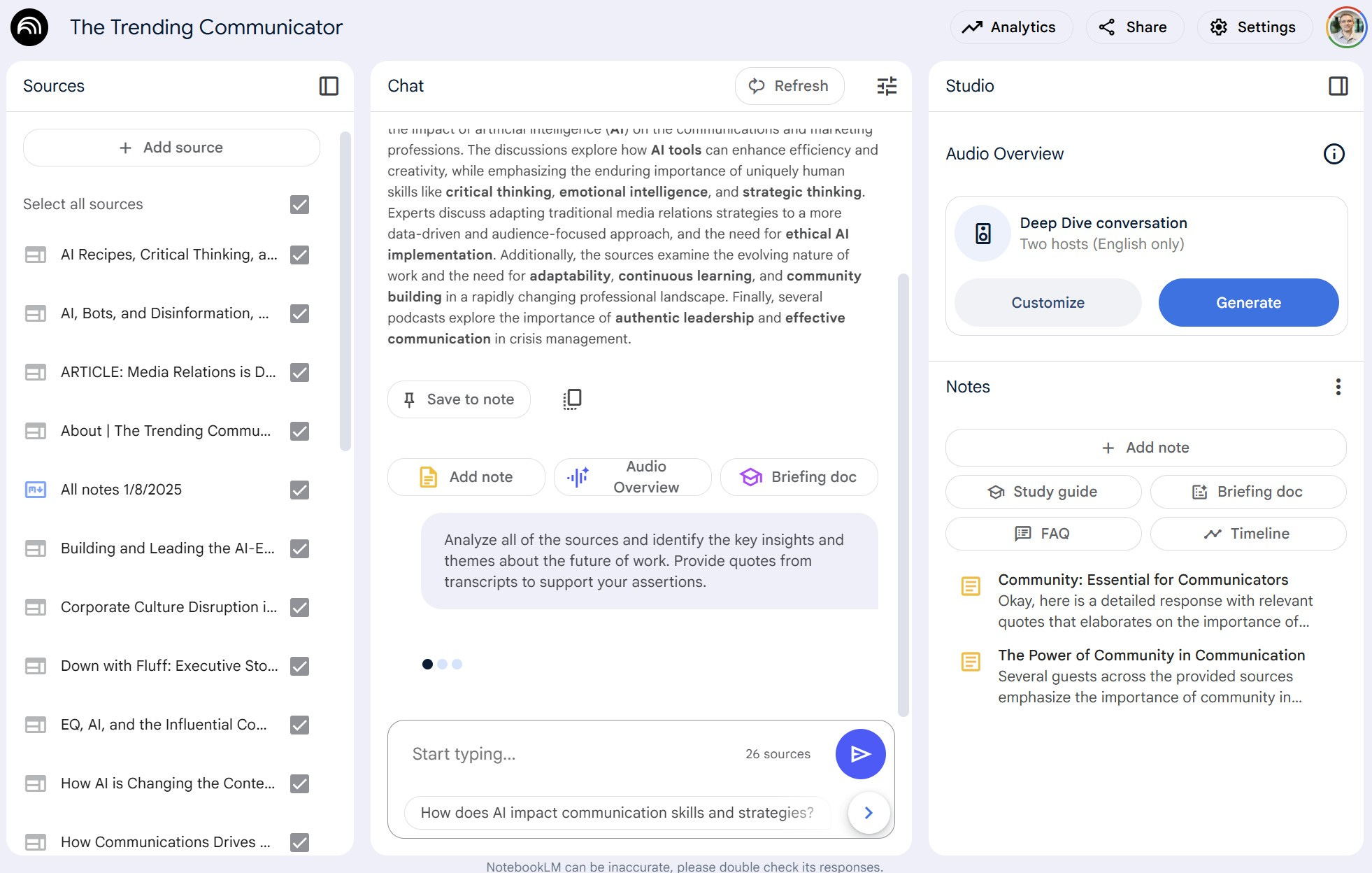
Task: Uncheck Building and Leading the AI-E source
Action: coord(299,548)
